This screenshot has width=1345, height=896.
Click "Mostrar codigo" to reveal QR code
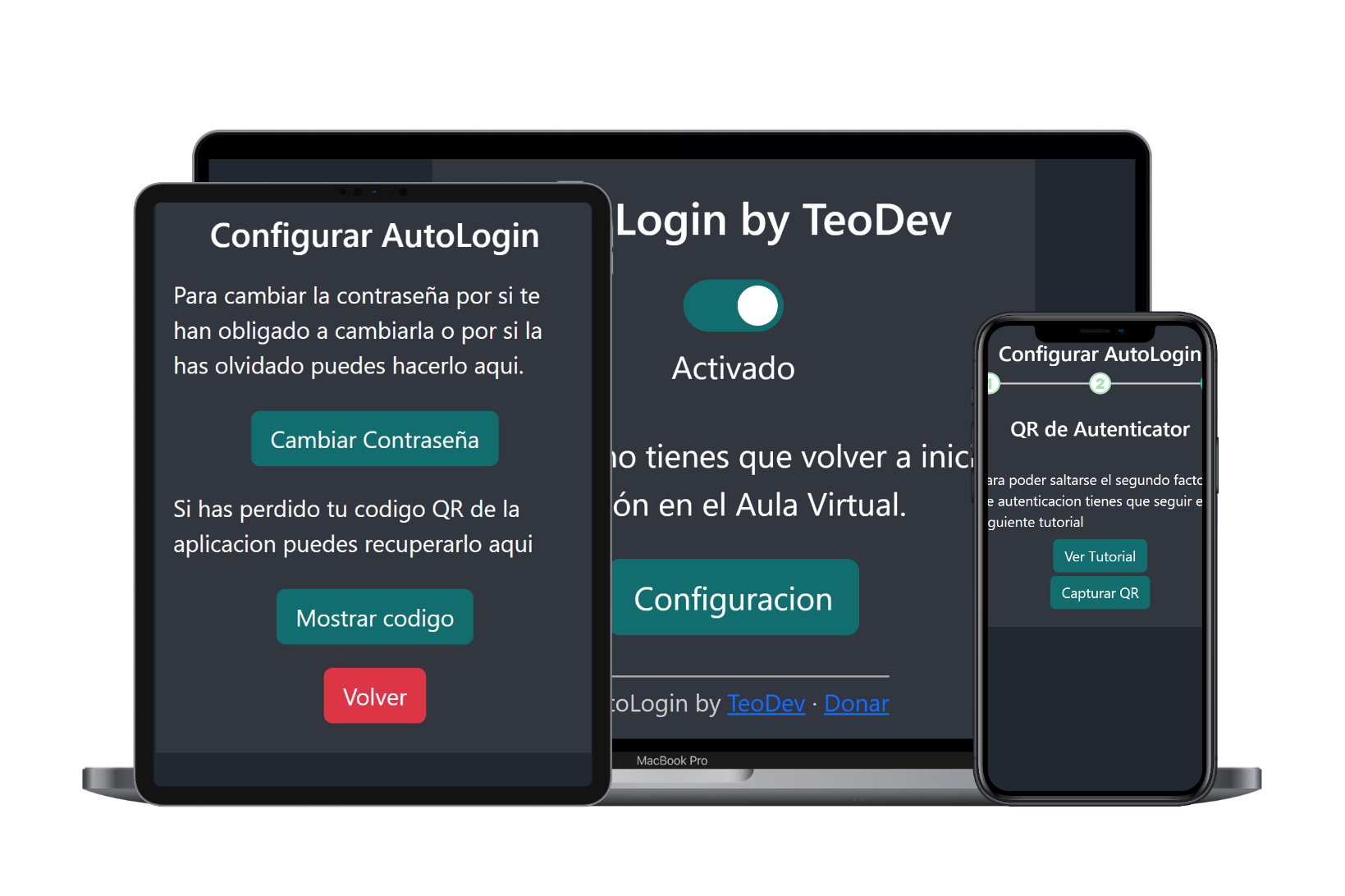point(374,616)
